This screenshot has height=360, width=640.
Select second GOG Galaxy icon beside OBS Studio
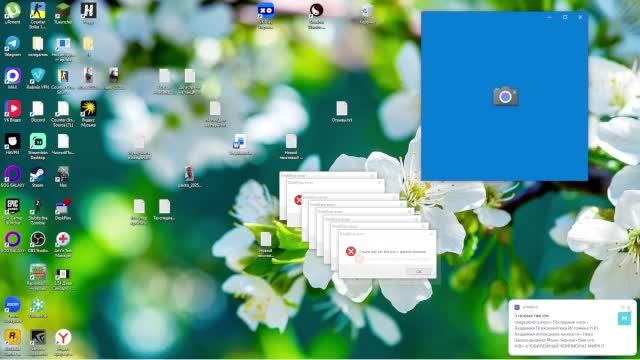pos(12,239)
